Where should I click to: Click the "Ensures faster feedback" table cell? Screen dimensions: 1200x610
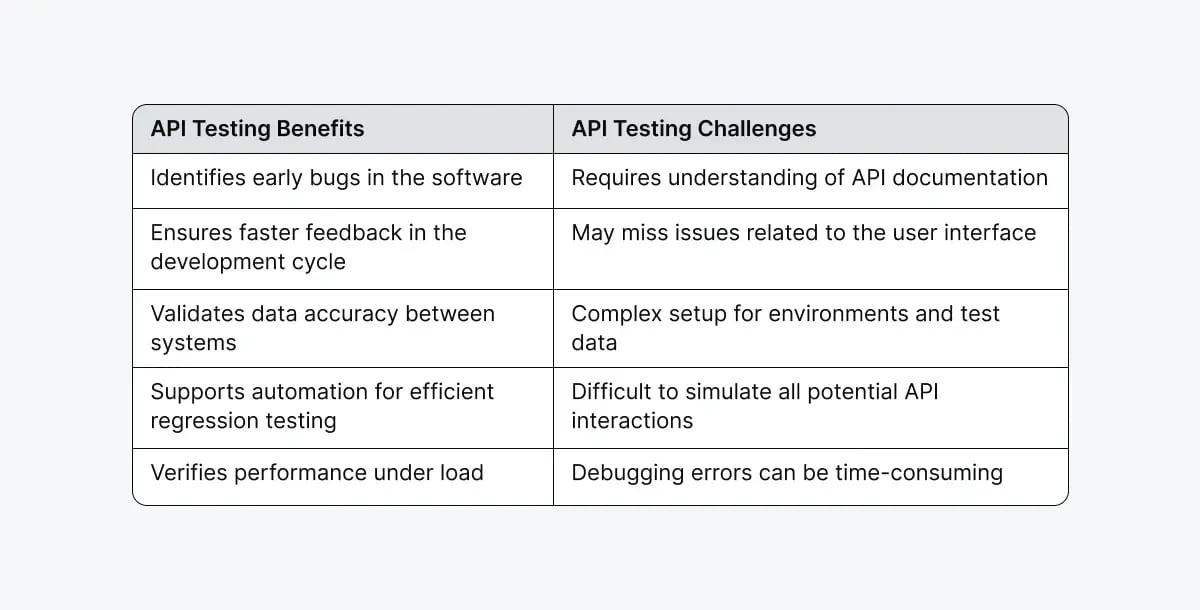tap(308, 247)
